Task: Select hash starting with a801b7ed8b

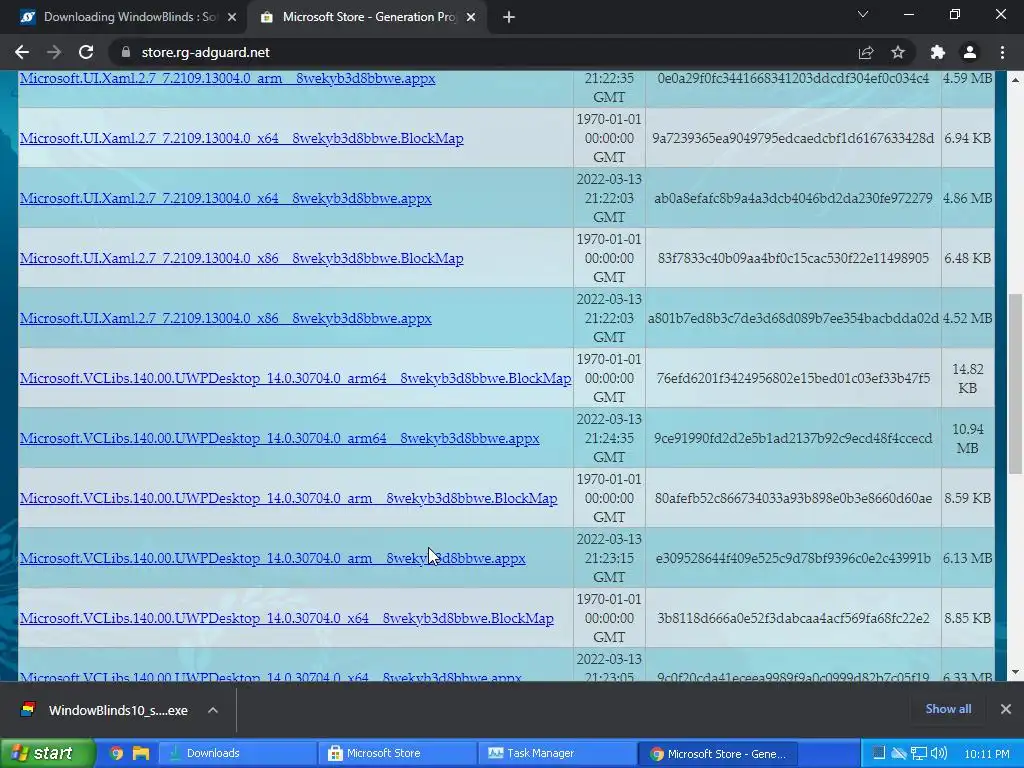Action: point(793,319)
